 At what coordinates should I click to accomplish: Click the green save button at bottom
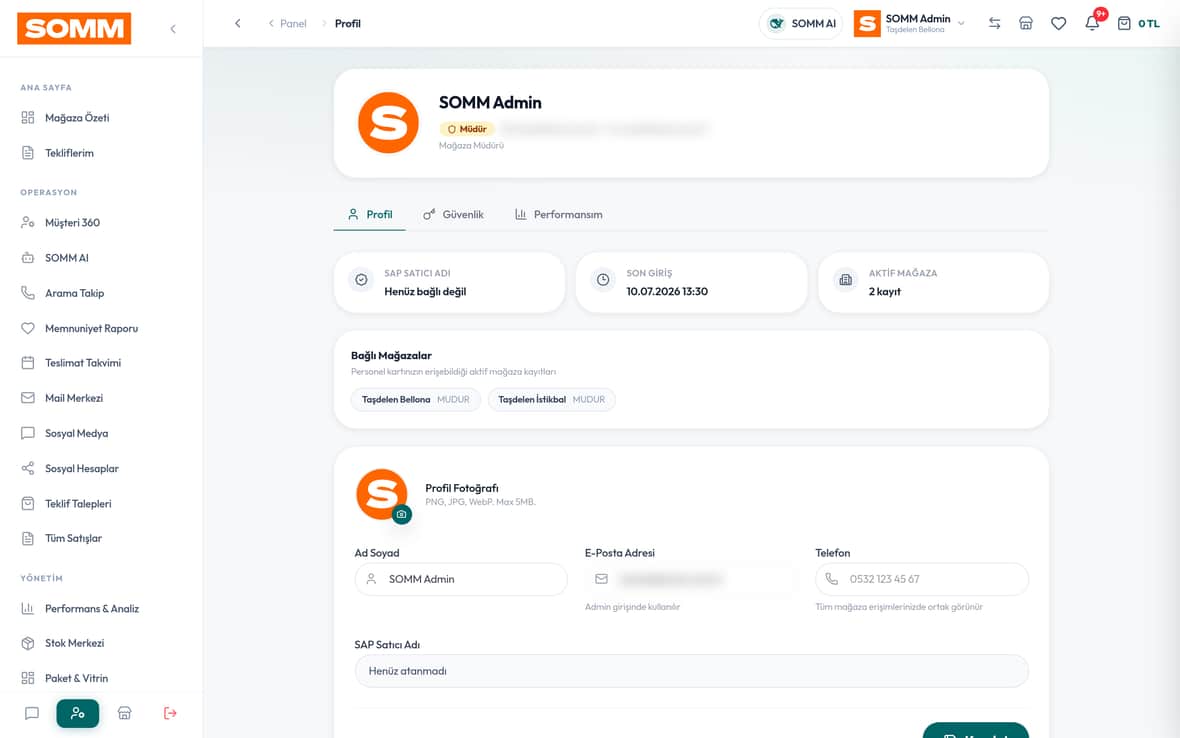click(x=975, y=730)
